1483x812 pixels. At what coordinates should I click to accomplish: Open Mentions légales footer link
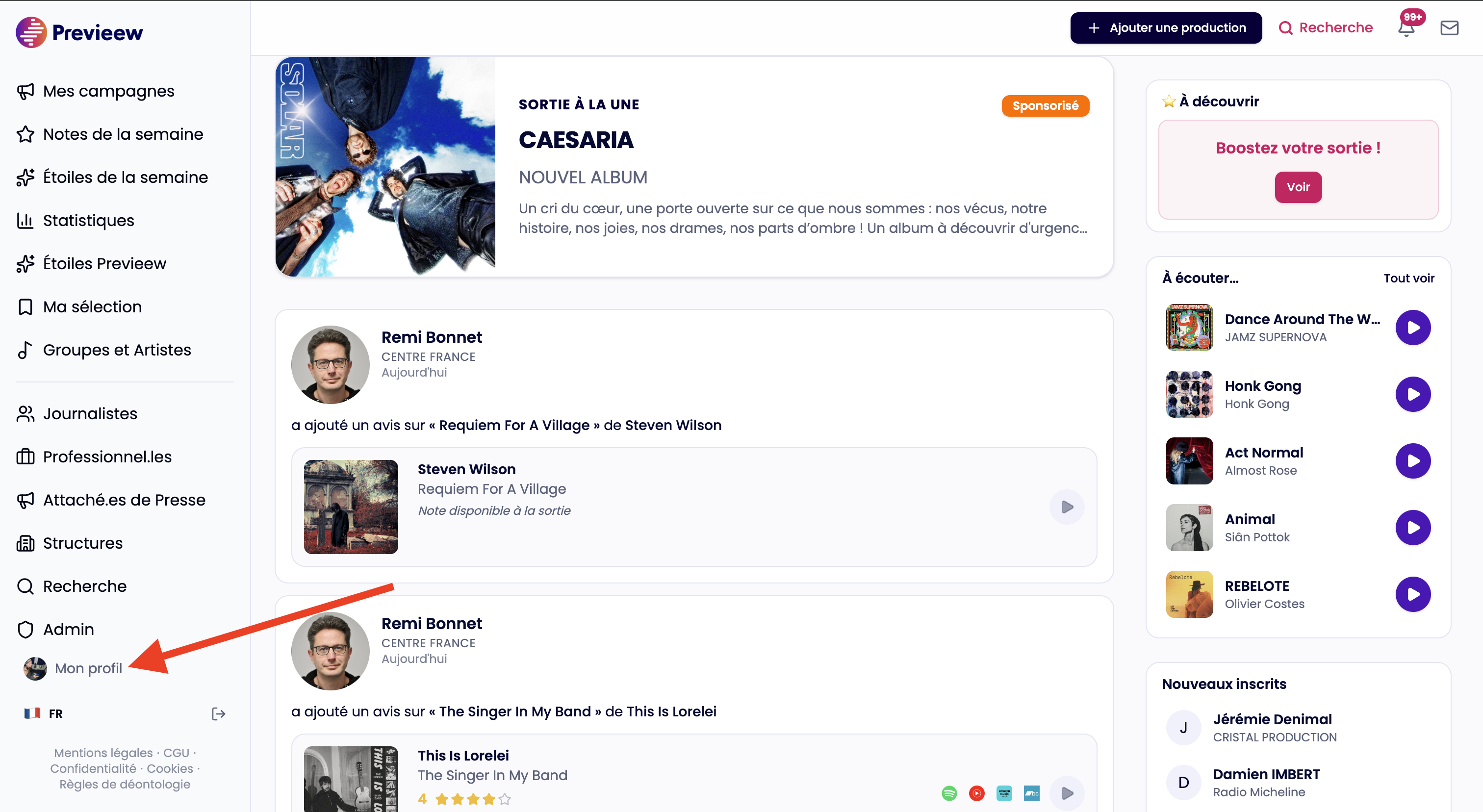click(103, 753)
